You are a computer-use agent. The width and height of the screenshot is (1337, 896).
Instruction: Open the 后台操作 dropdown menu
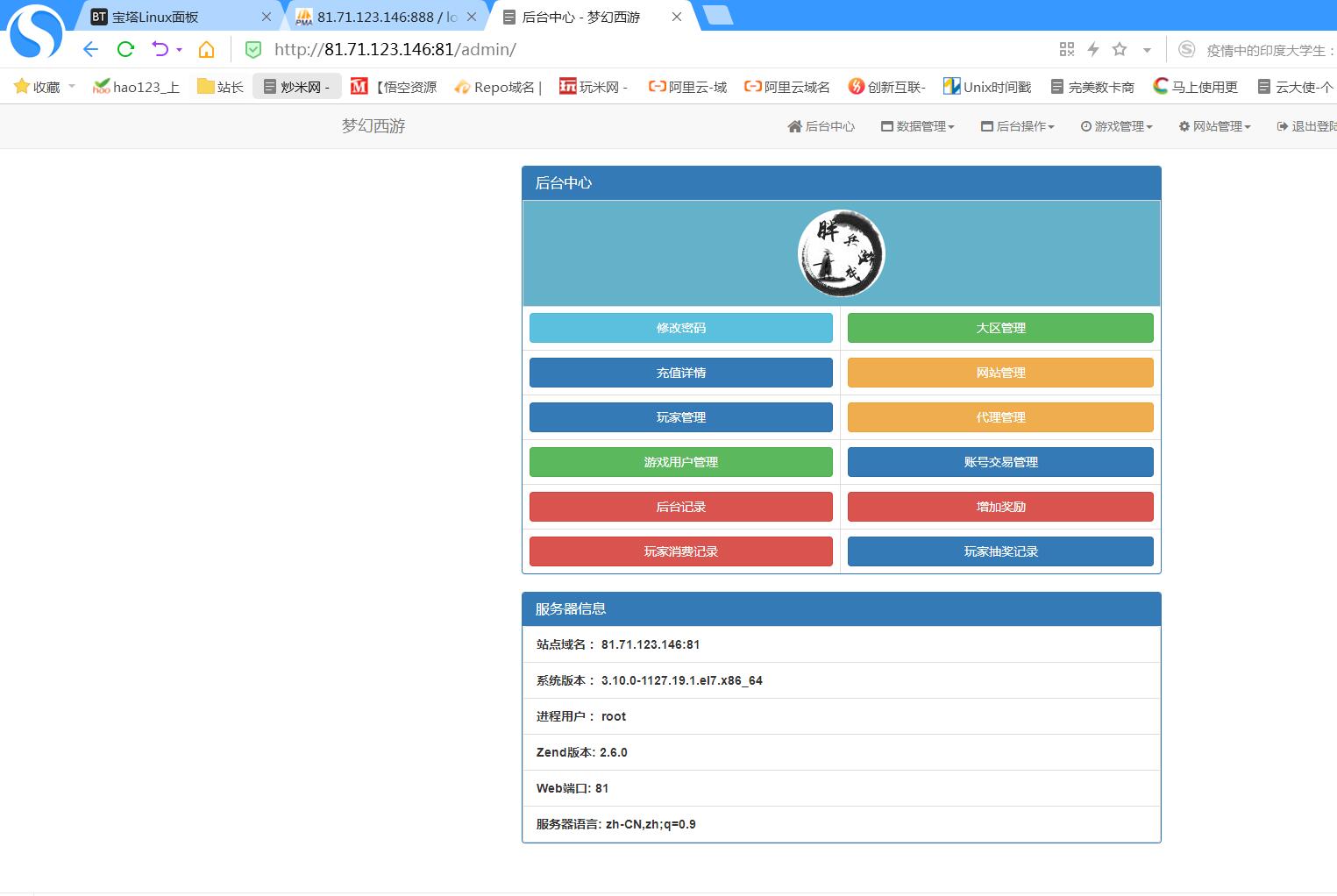tap(1018, 126)
